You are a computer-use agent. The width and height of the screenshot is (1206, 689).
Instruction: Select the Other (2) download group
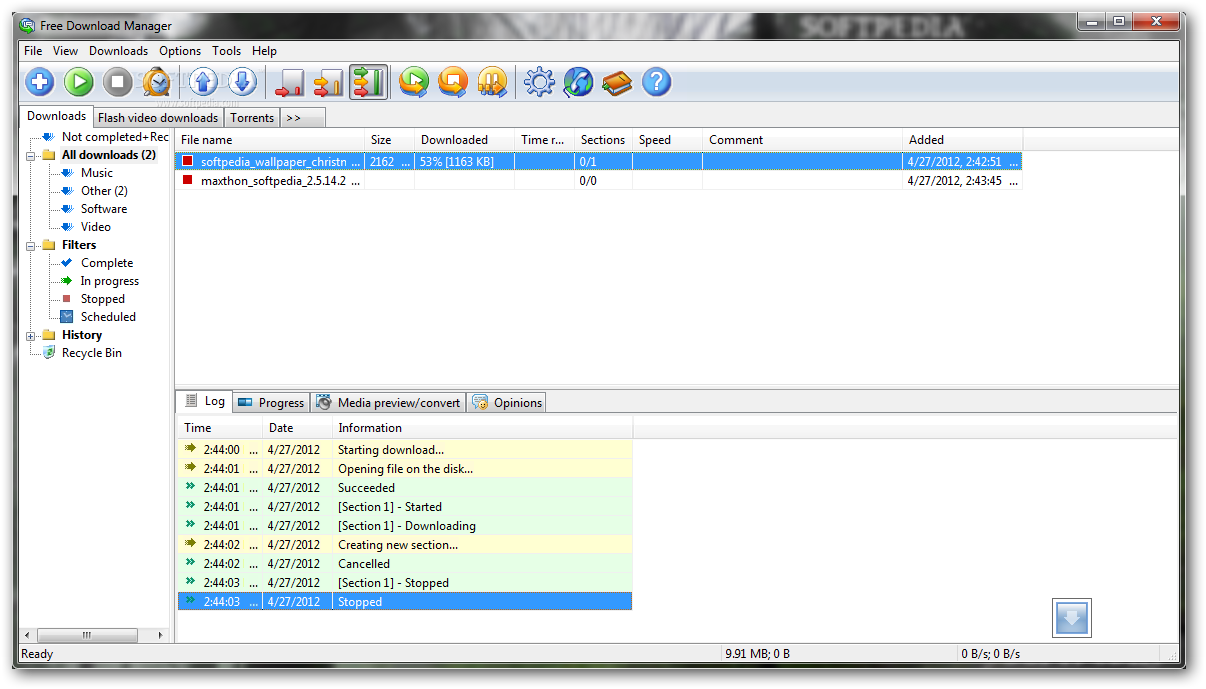tap(104, 191)
